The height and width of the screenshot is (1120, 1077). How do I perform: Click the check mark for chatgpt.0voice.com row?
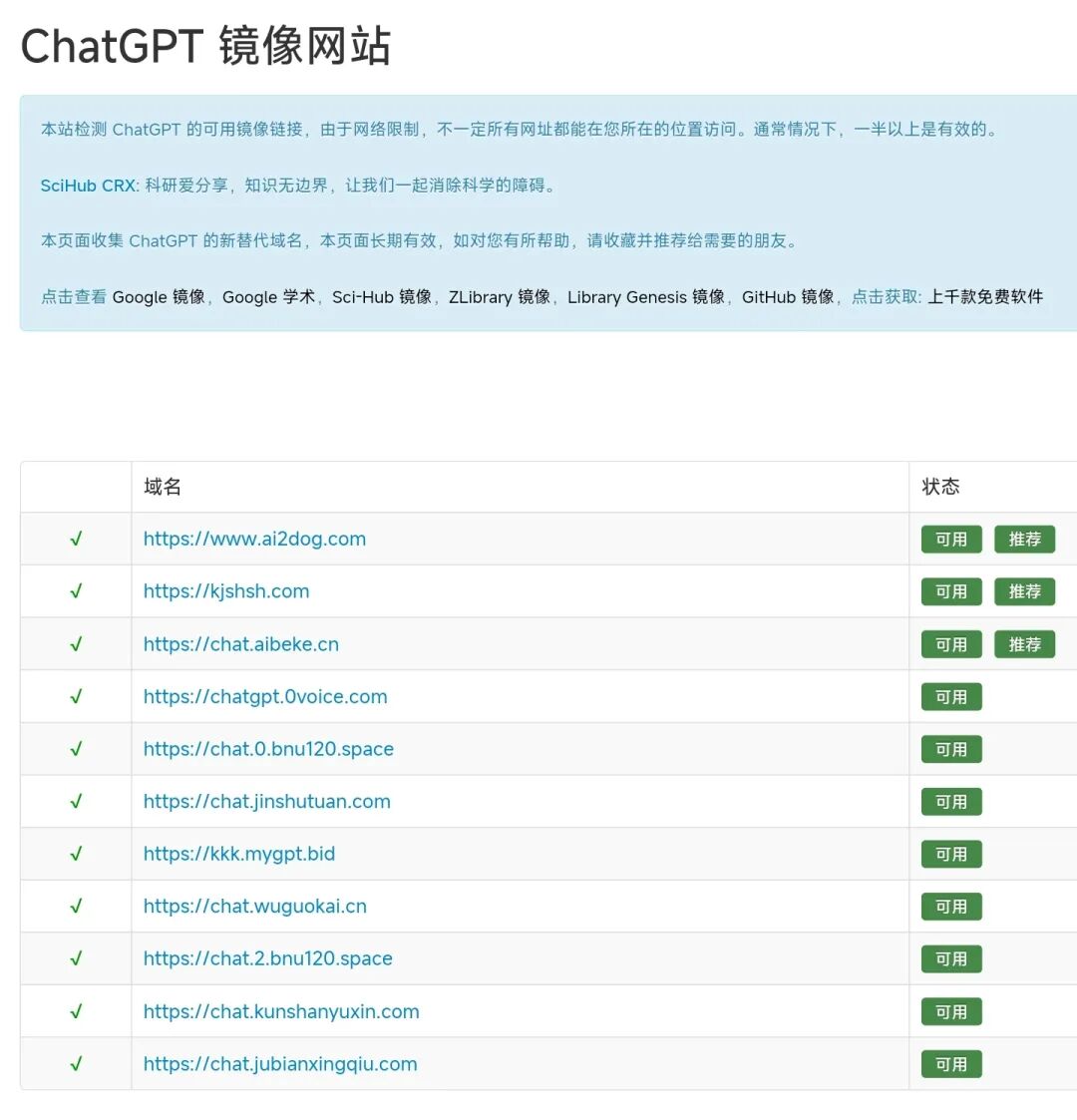tap(77, 696)
